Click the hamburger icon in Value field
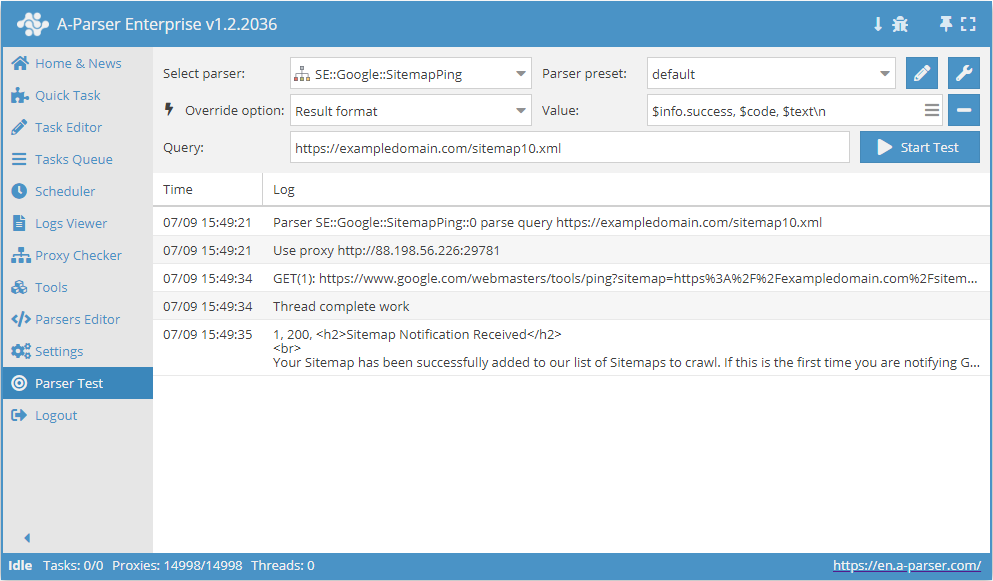993x581 pixels. (x=931, y=110)
